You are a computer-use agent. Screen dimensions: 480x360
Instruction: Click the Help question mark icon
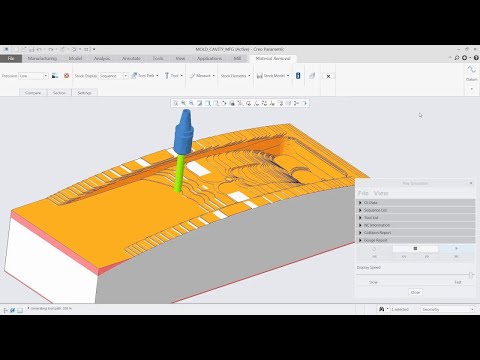[476, 58]
